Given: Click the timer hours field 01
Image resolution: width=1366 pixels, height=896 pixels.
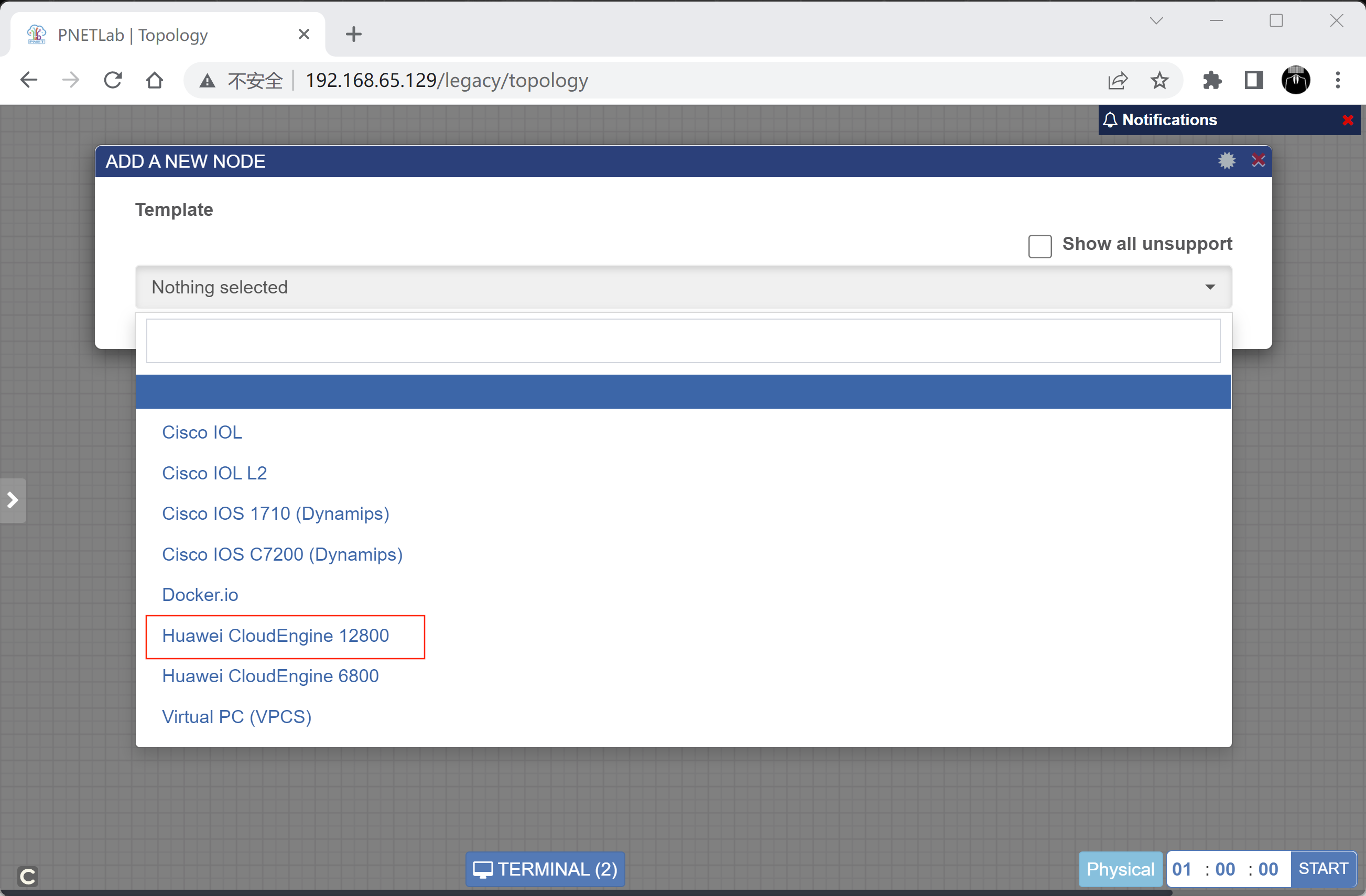Looking at the screenshot, I should pyautogui.click(x=1182, y=869).
